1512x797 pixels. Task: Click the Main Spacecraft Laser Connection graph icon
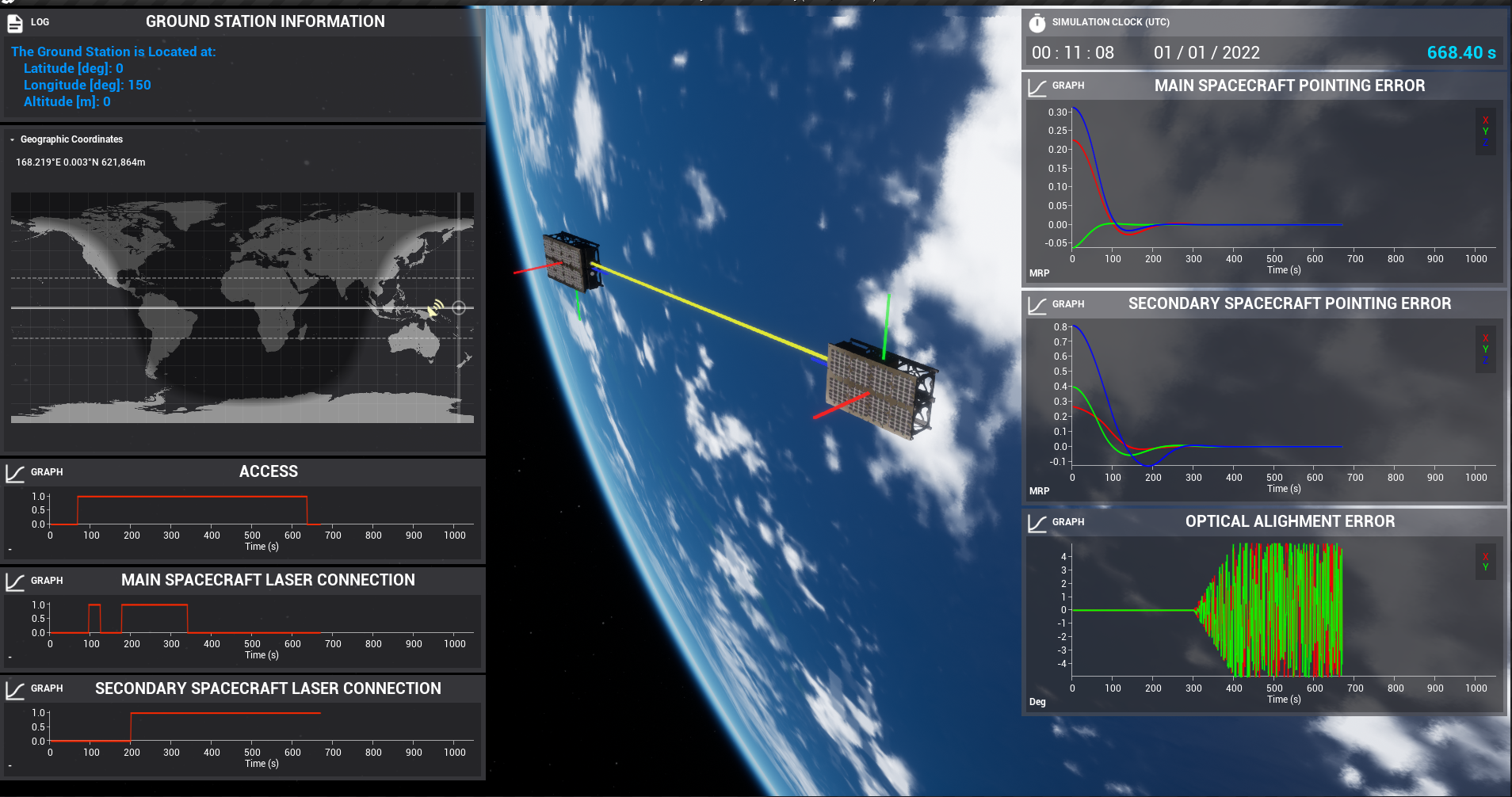[x=15, y=582]
